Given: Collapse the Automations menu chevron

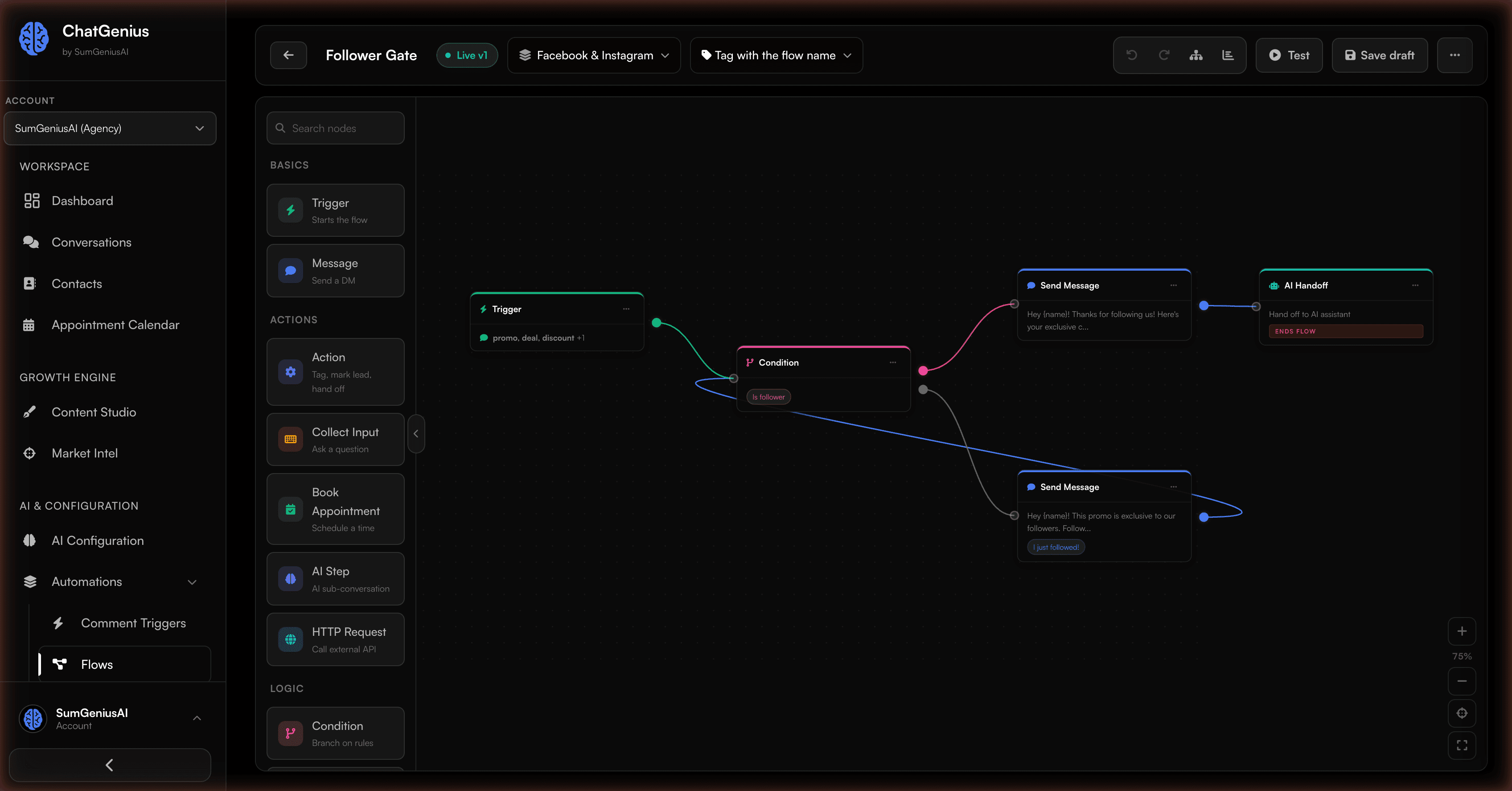Looking at the screenshot, I should [192, 582].
